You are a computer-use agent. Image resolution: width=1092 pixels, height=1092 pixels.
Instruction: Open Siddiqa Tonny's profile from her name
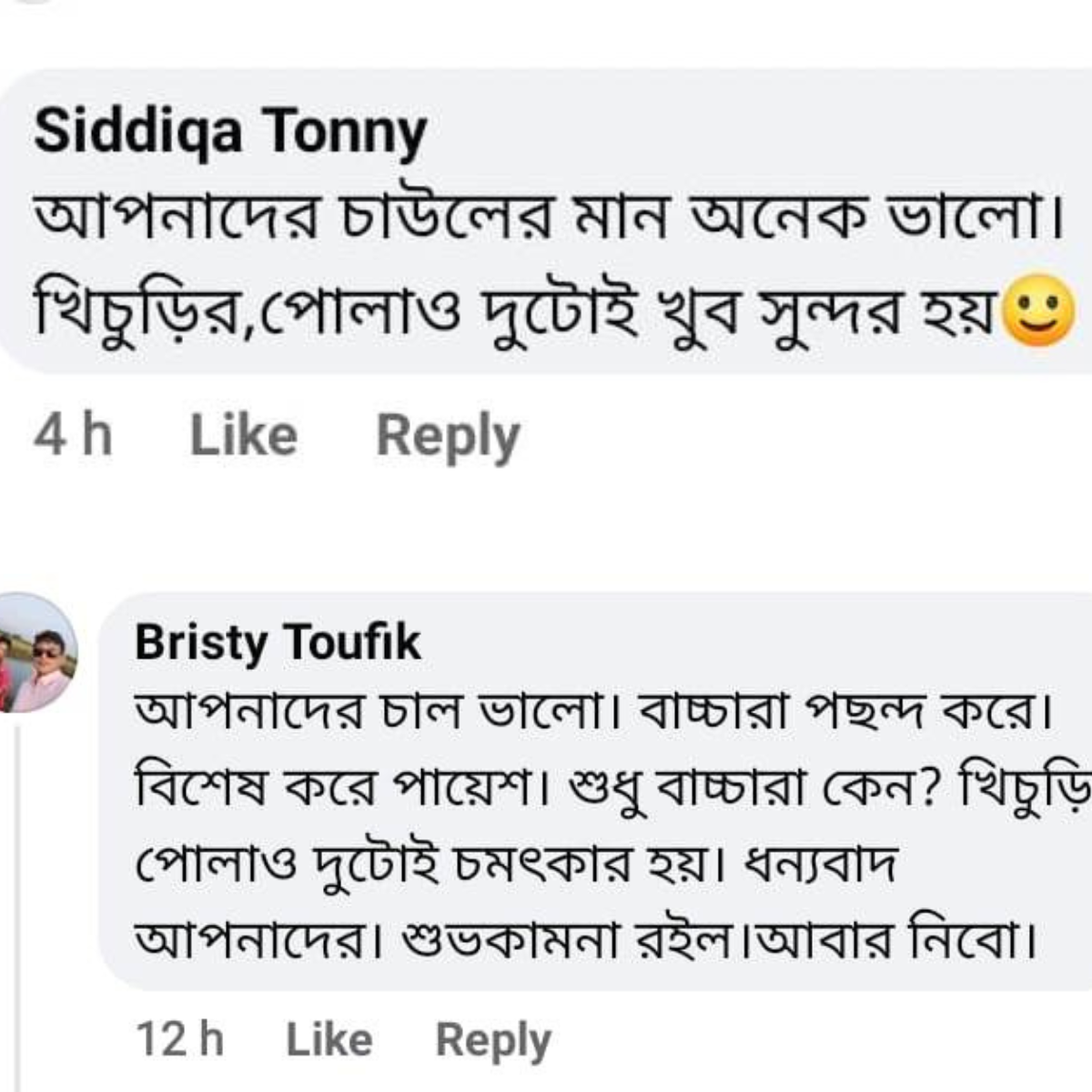(x=229, y=132)
